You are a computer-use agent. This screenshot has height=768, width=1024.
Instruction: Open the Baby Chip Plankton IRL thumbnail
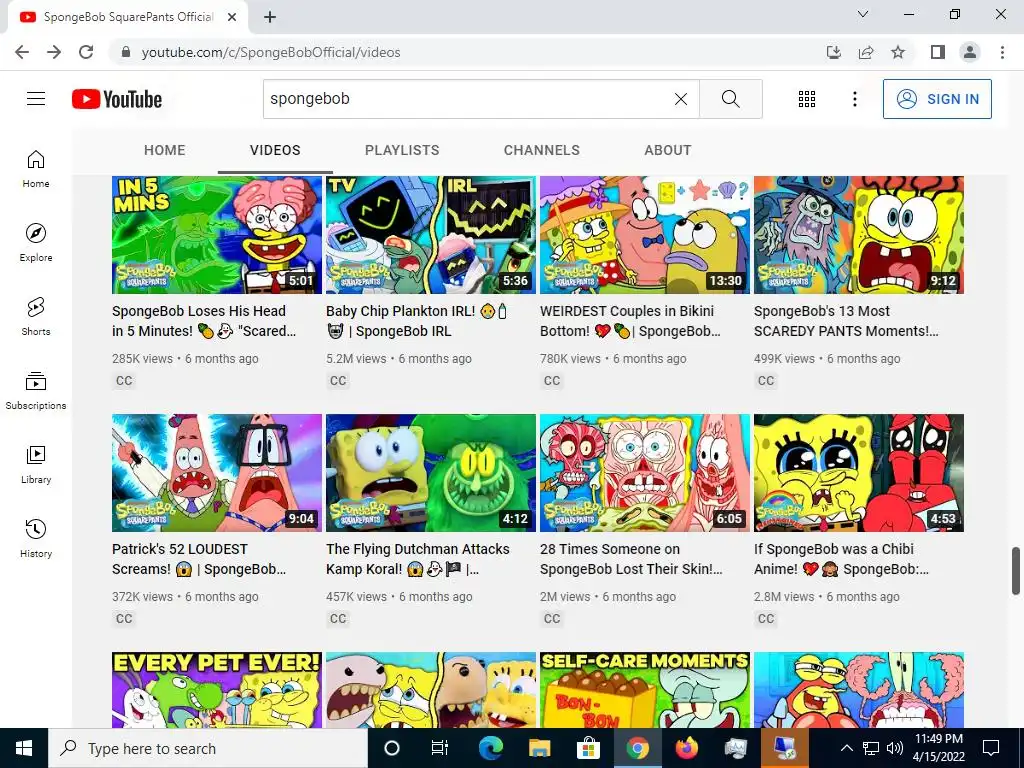pos(431,234)
